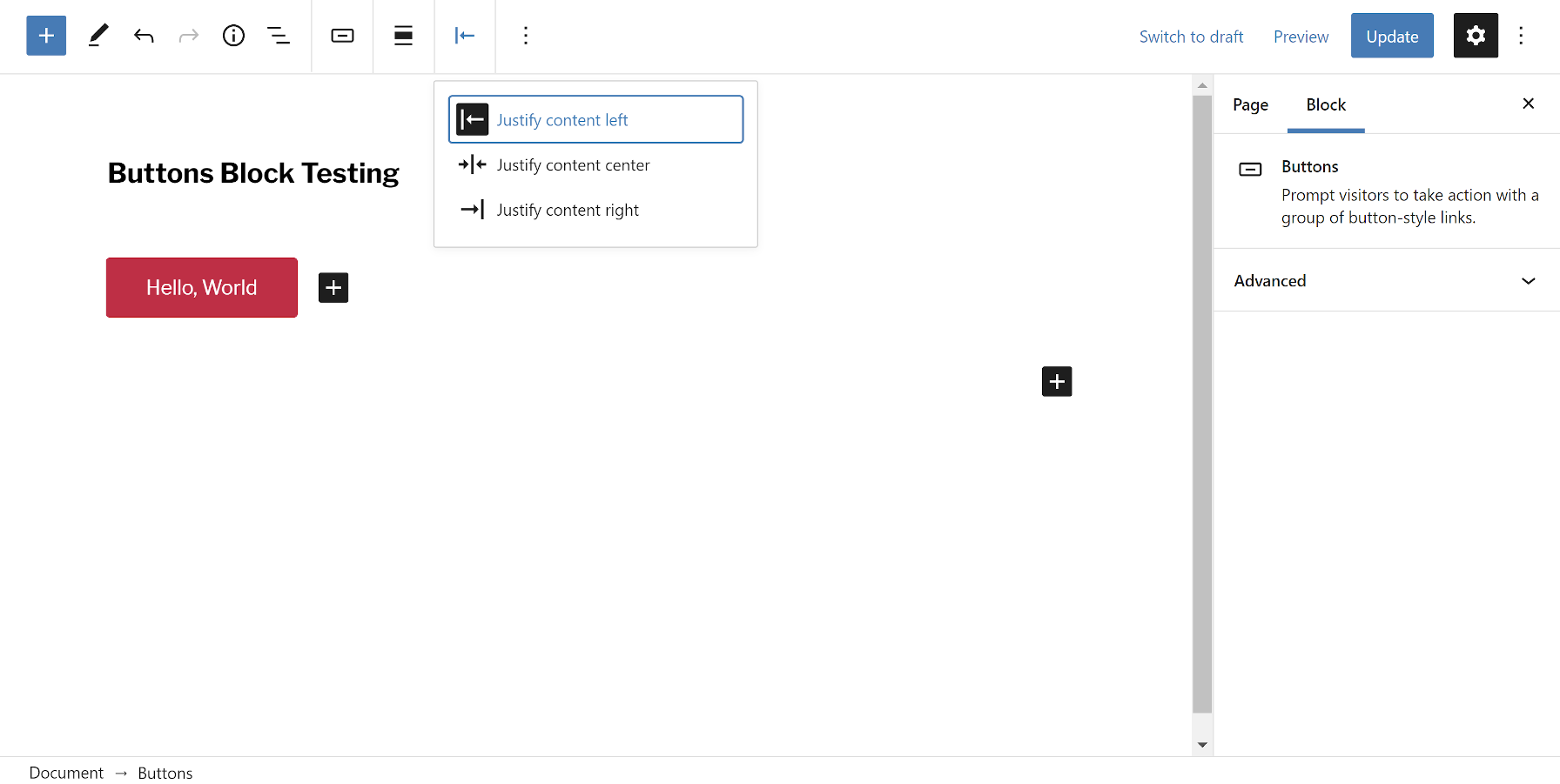Open the document list view outline
The image size is (1560, 784).
click(279, 36)
